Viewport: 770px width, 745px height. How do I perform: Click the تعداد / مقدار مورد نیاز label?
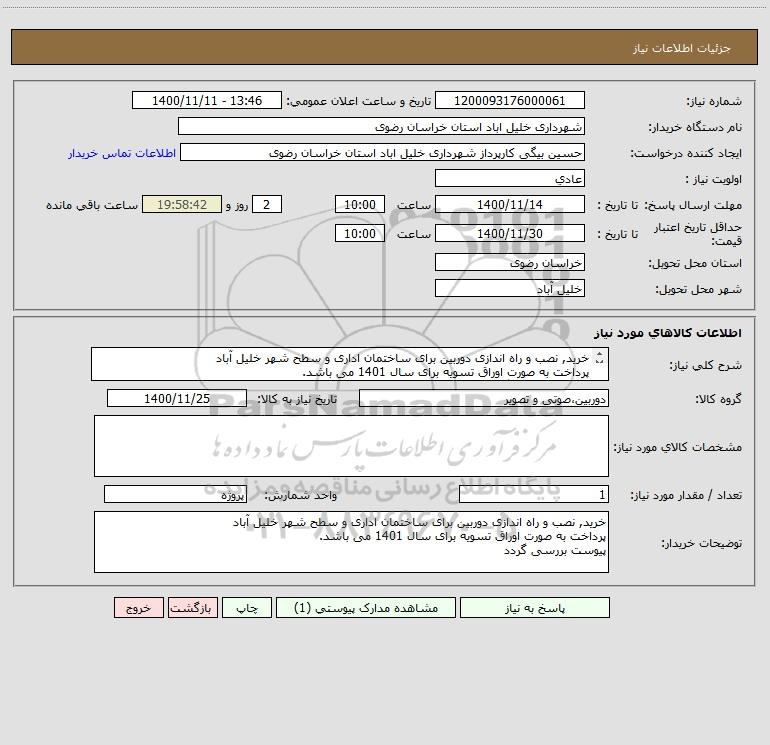point(686,495)
